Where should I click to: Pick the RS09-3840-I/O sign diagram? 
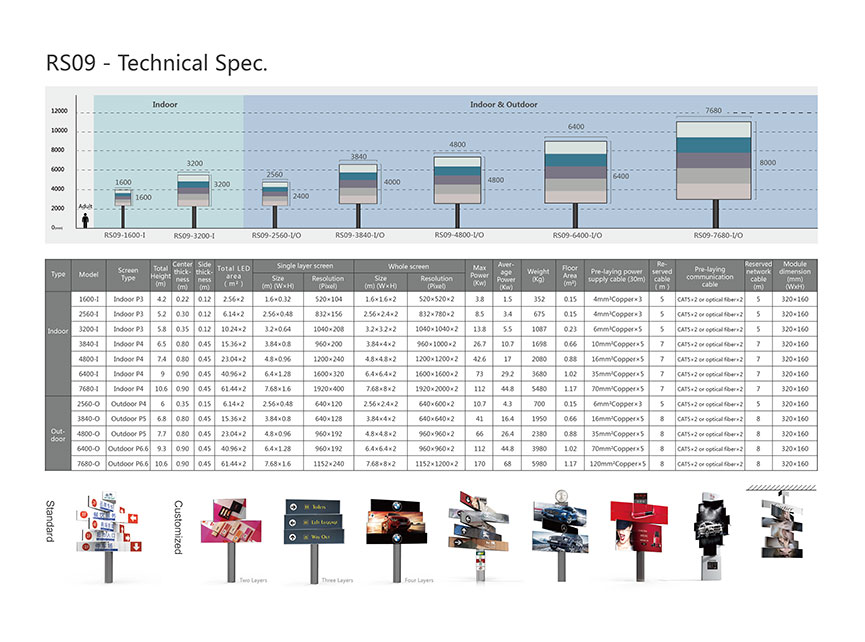pos(358,184)
